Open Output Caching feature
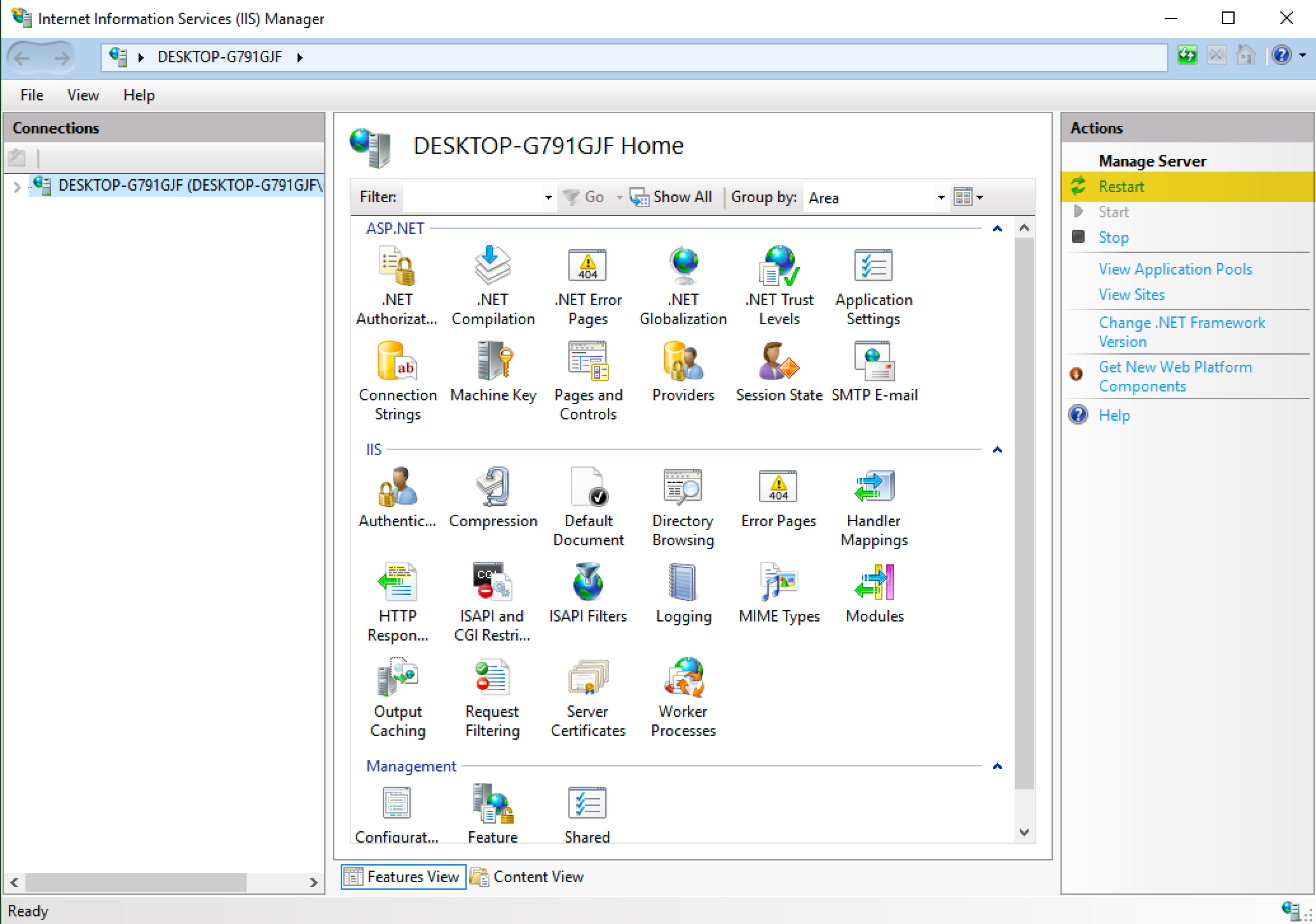Viewport: 1316px width, 924px height. 397,697
